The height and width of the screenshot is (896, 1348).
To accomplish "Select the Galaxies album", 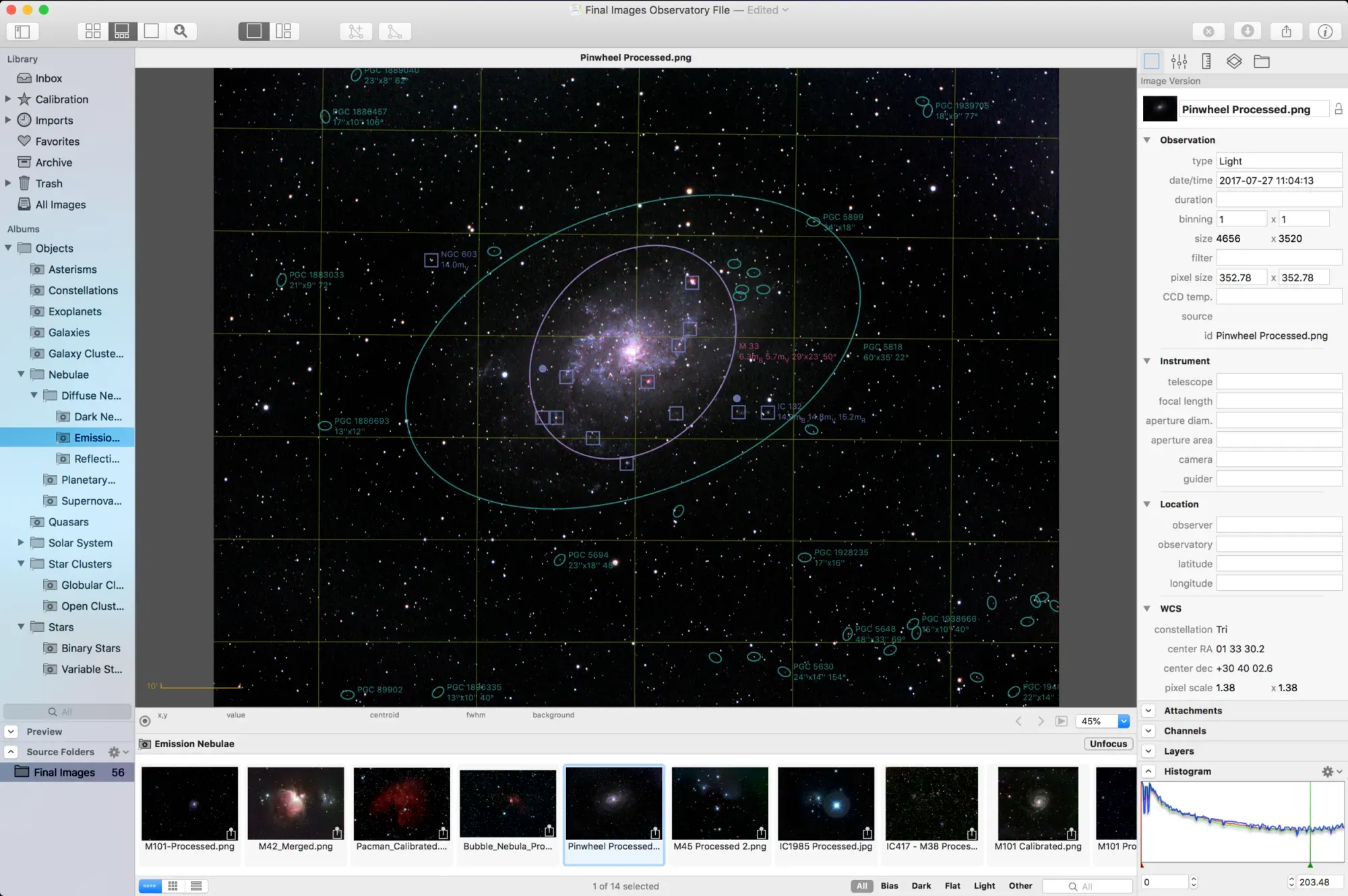I will [69, 332].
